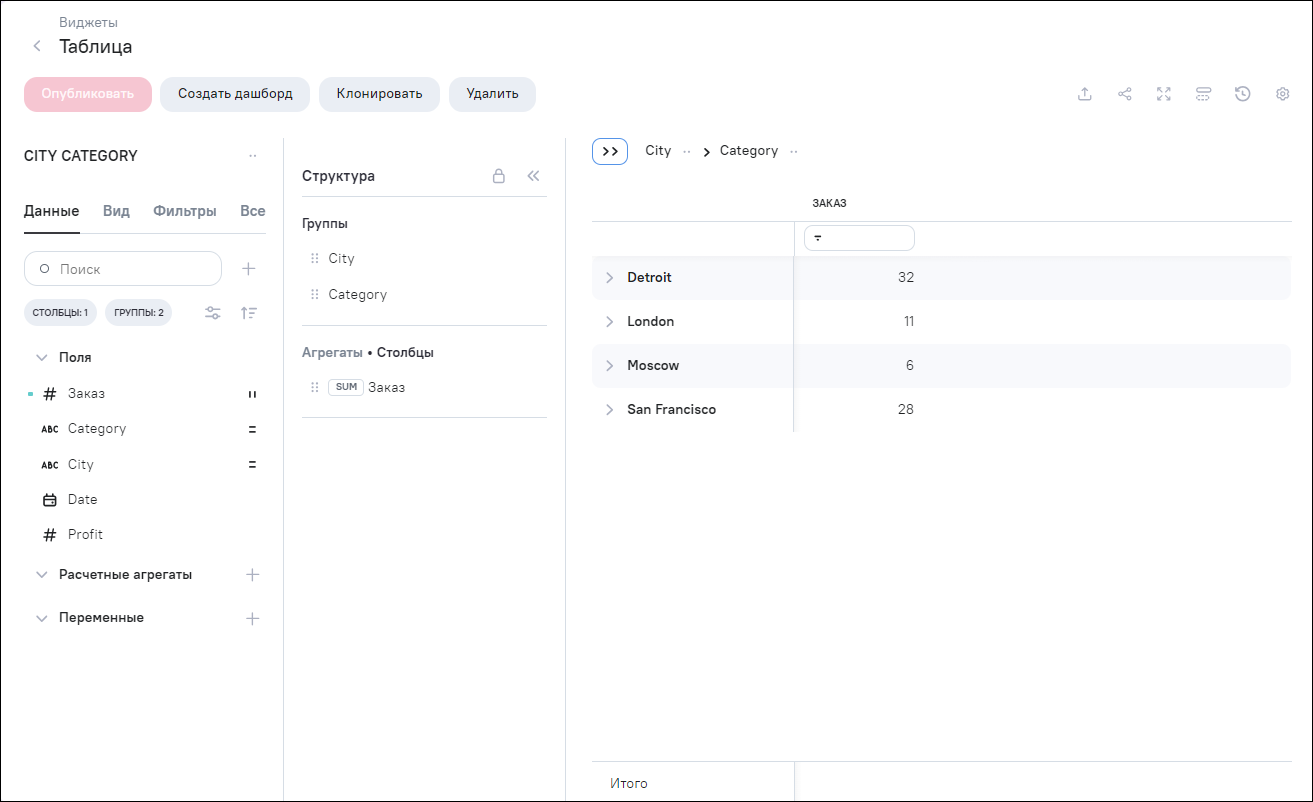1313x802 pixels.
Task: Collapse Структура panel with double chevron
Action: coord(533,176)
